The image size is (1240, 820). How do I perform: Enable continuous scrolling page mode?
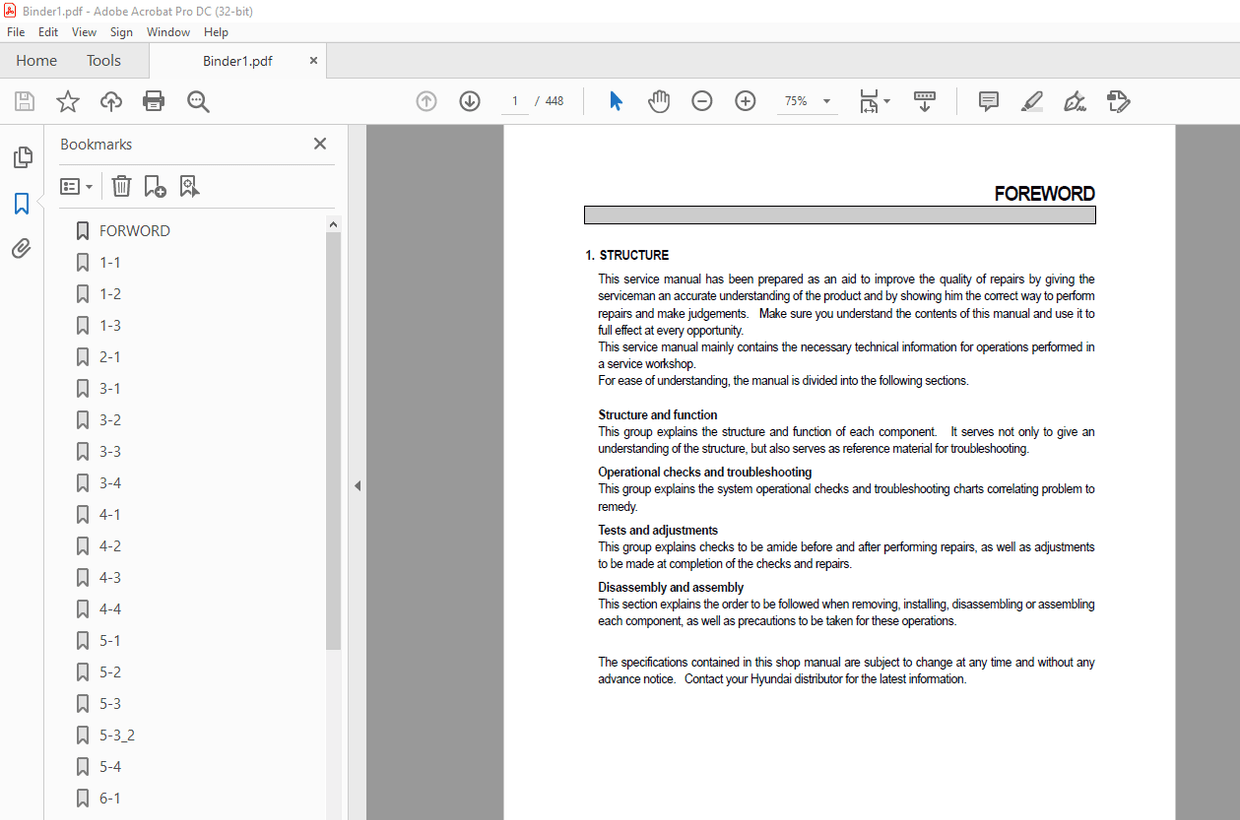pyautogui.click(x=925, y=100)
